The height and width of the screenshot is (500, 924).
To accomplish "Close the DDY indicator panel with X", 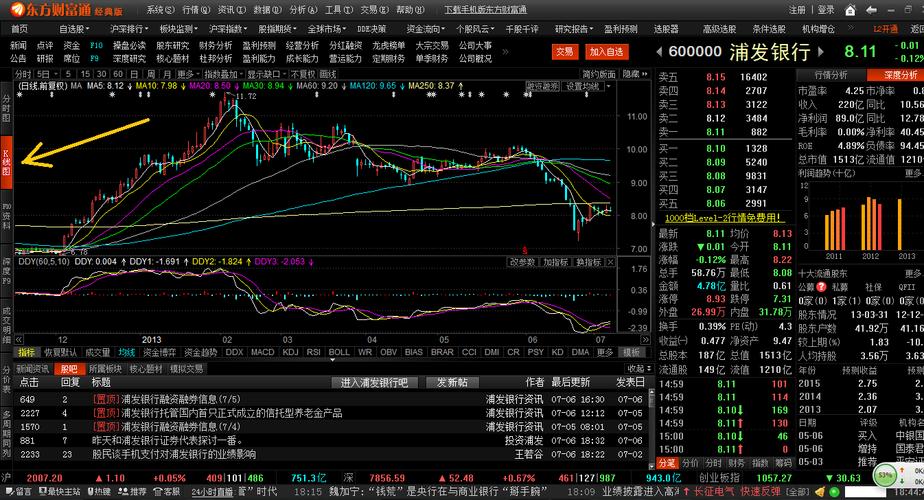I will 610,262.
